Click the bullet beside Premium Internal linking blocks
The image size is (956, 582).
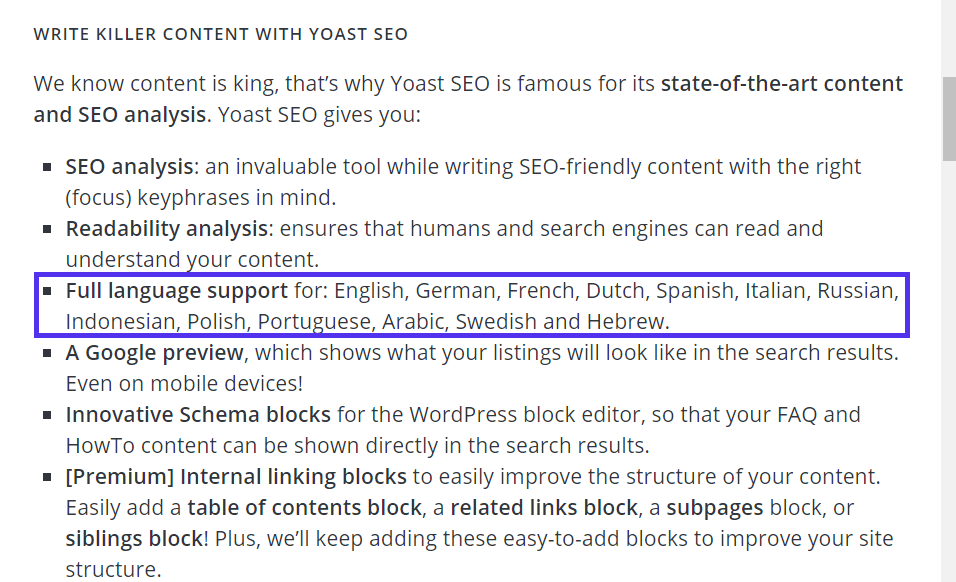pos(48,477)
